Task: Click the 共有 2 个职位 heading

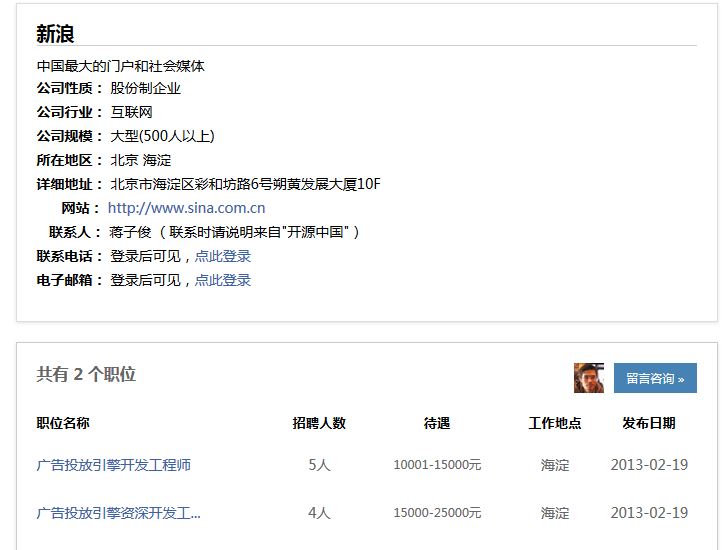Action: click(86, 374)
